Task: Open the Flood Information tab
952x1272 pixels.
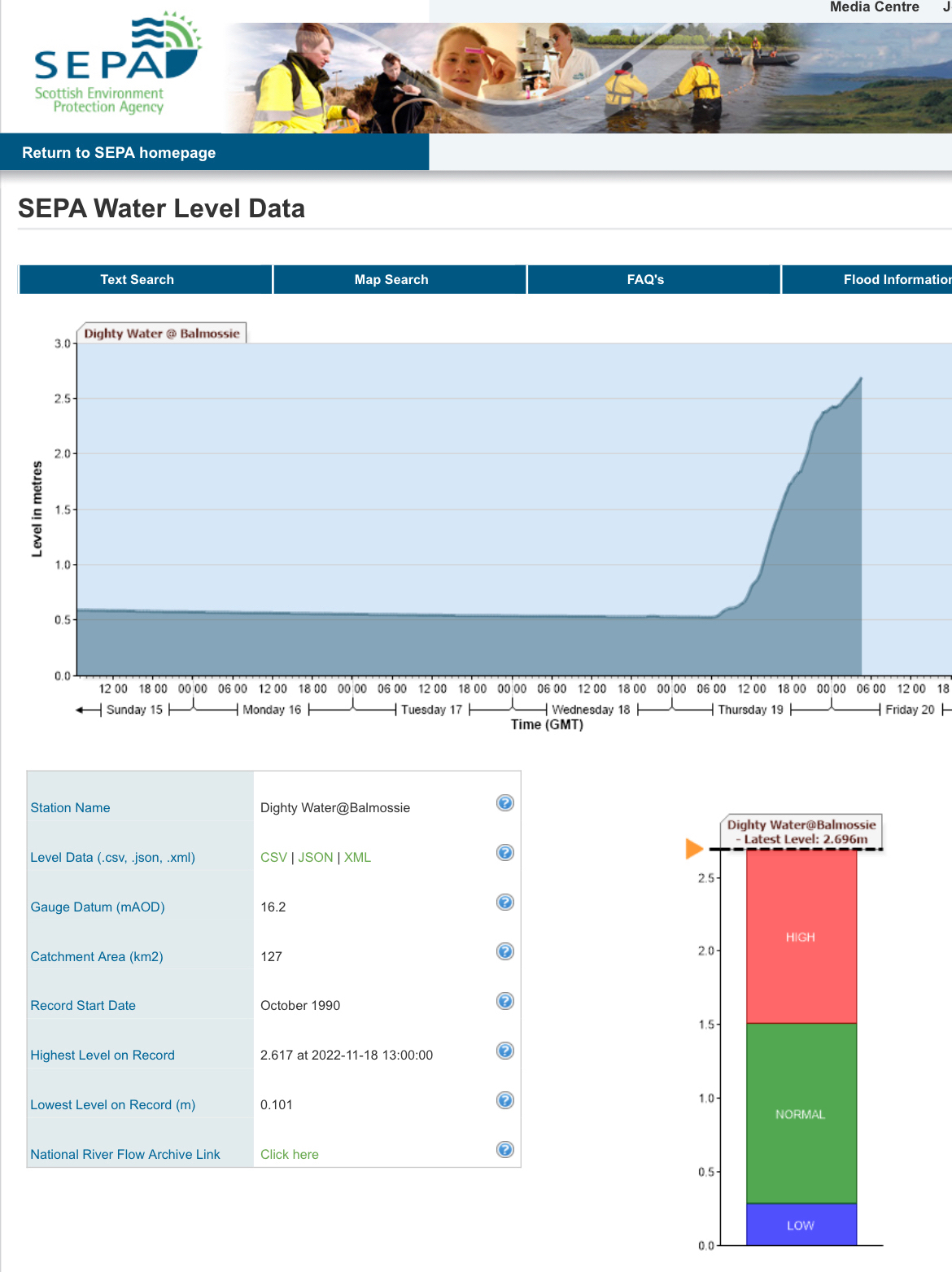Action: (x=895, y=279)
